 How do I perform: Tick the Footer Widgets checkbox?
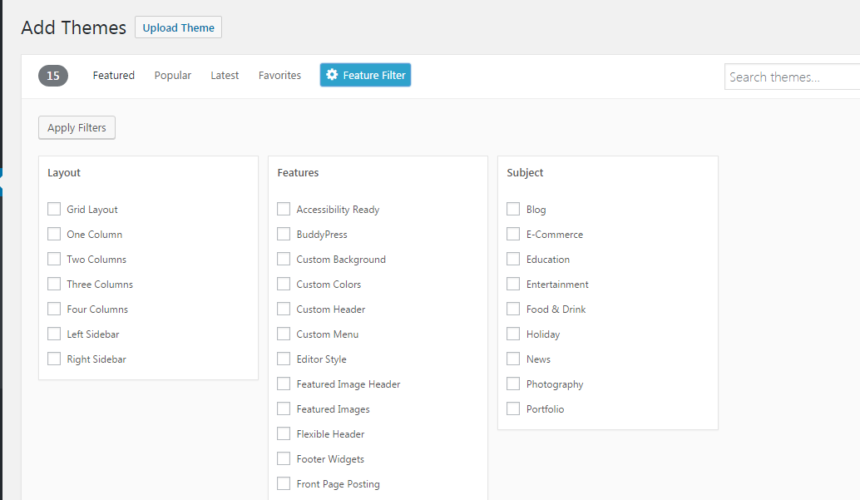[284, 459]
